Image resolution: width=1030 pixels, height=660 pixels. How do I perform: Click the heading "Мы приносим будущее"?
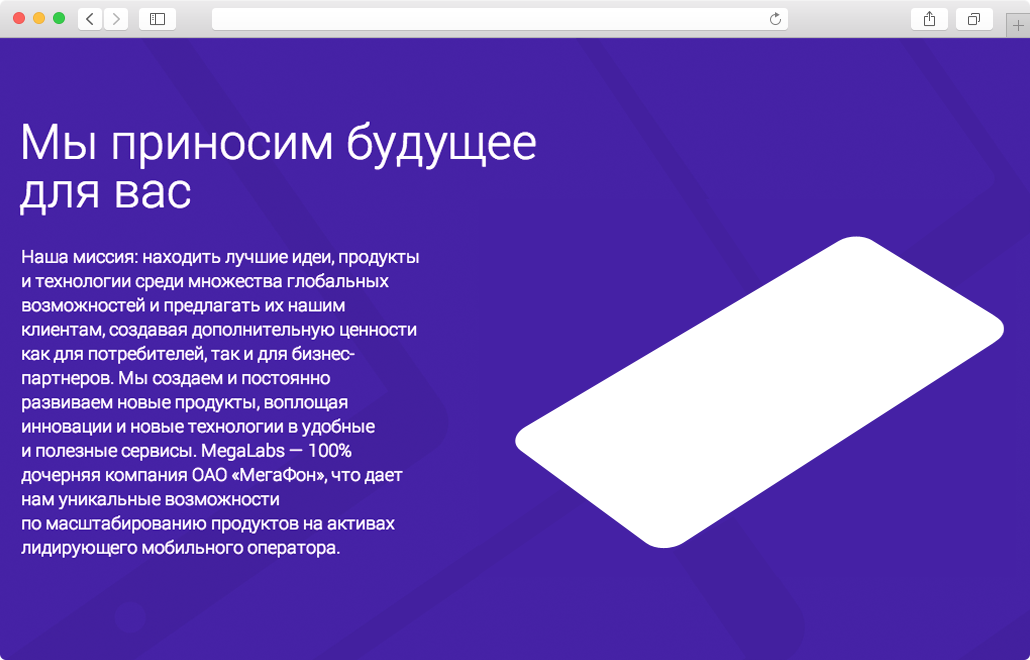pyautogui.click(x=278, y=144)
